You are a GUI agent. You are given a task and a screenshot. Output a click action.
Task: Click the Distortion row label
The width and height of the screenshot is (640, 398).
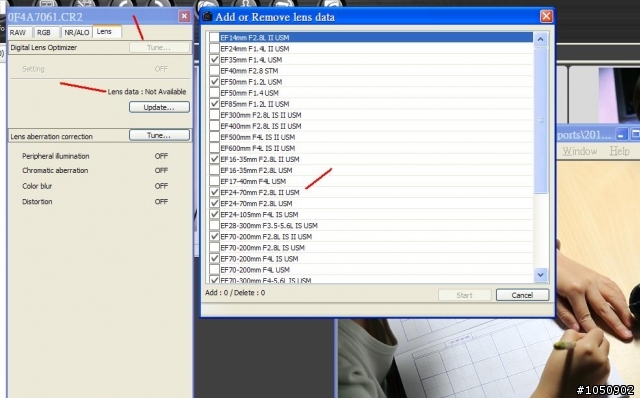point(37,201)
